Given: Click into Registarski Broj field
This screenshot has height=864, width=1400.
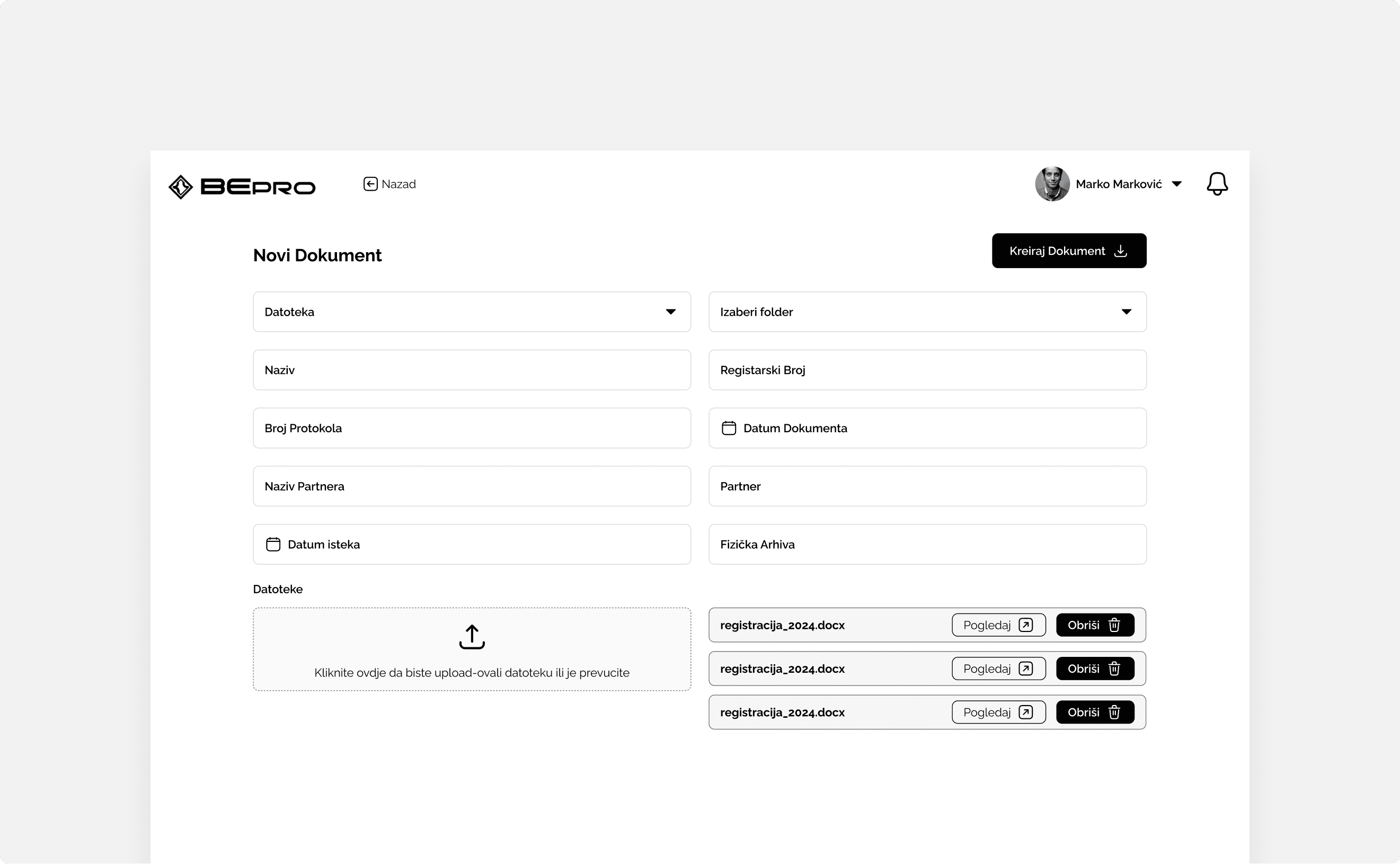Looking at the screenshot, I should pos(927,370).
